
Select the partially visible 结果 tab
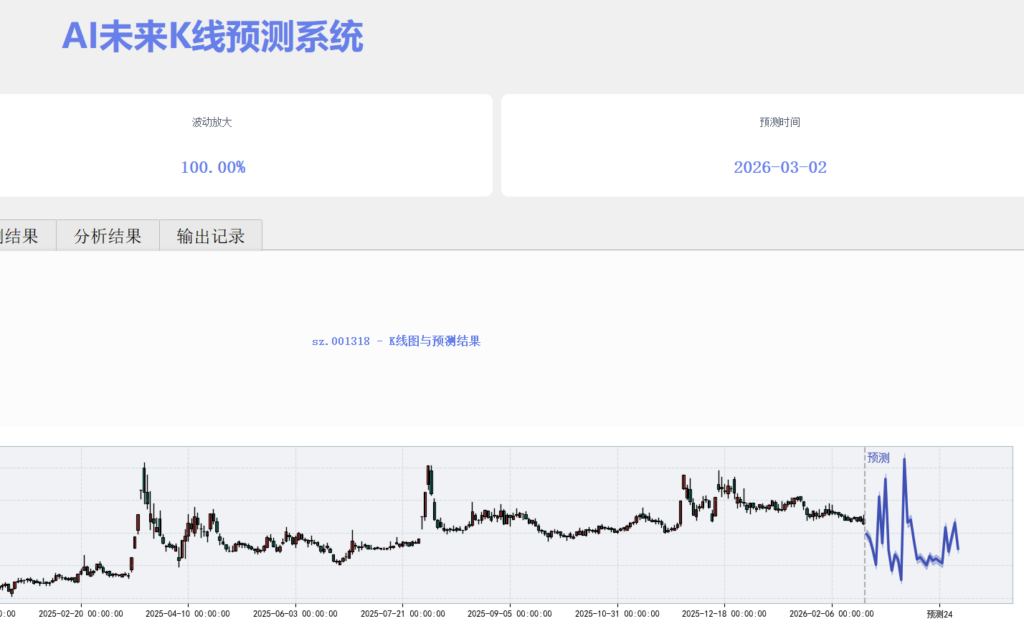(20, 236)
